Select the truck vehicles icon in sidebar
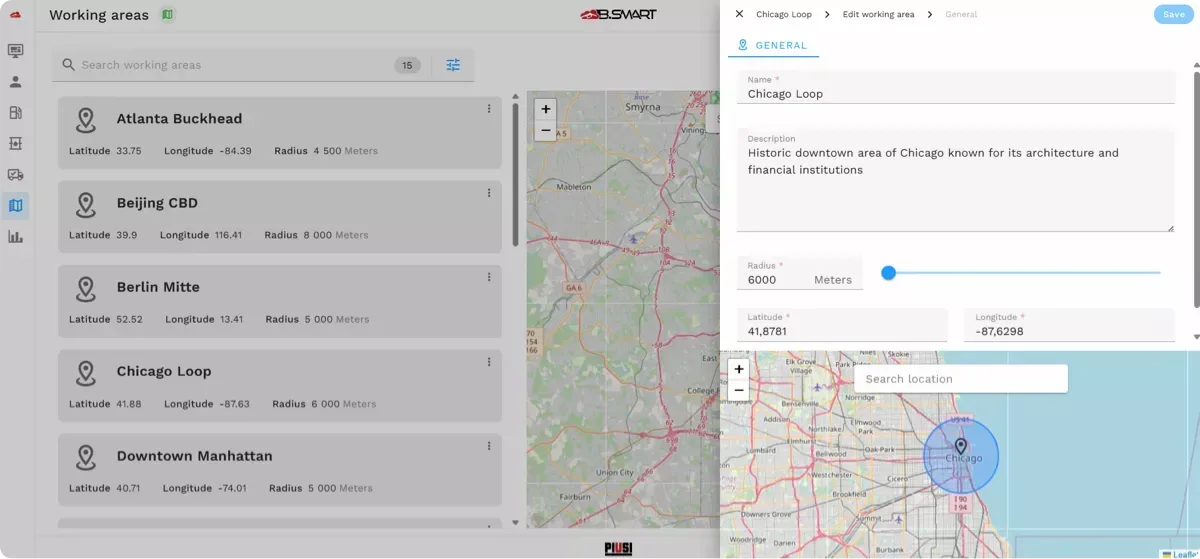Screen dimensions: 1200x559 point(15,175)
